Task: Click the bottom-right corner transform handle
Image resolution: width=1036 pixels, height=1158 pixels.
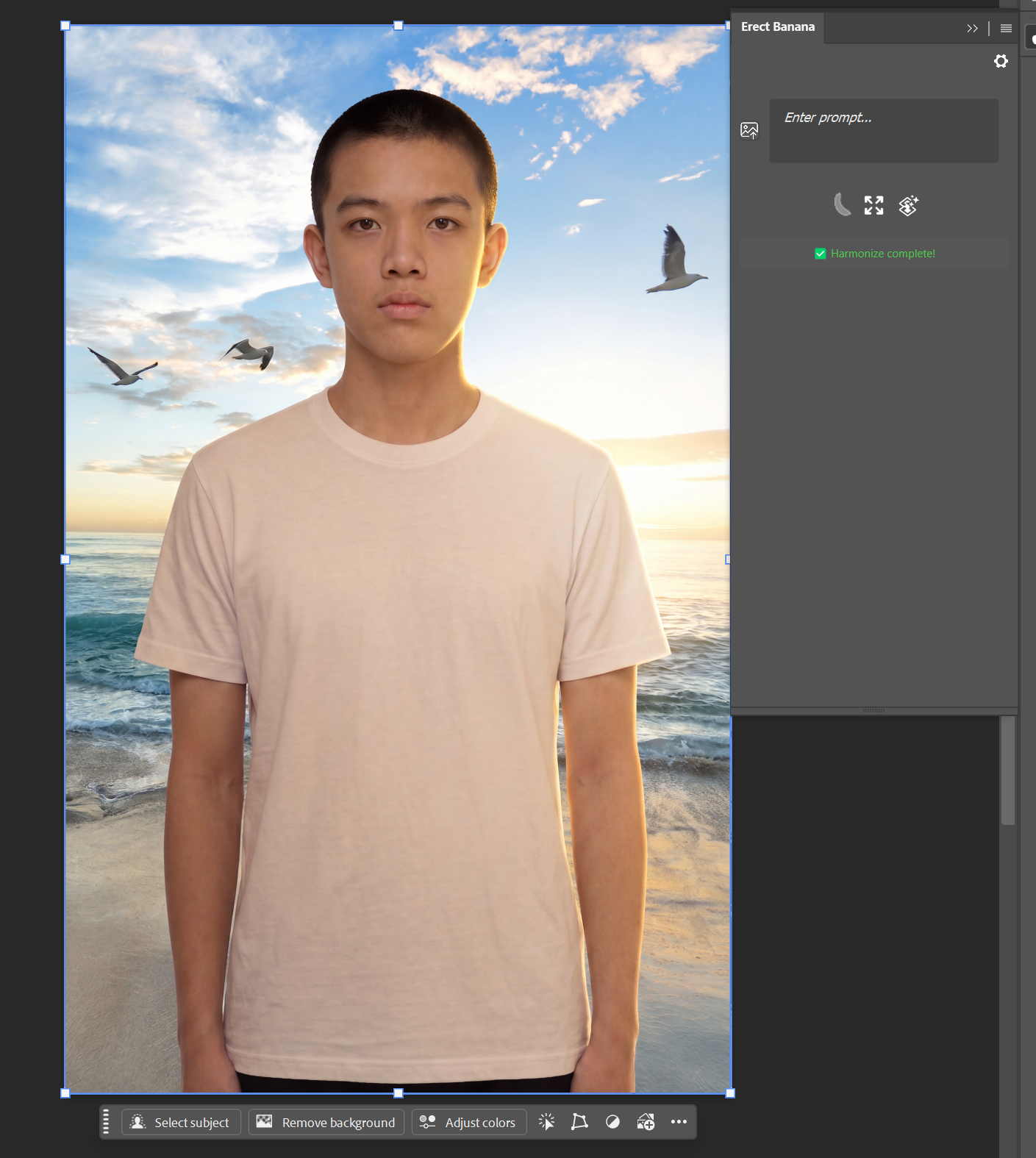Action: point(730,1093)
